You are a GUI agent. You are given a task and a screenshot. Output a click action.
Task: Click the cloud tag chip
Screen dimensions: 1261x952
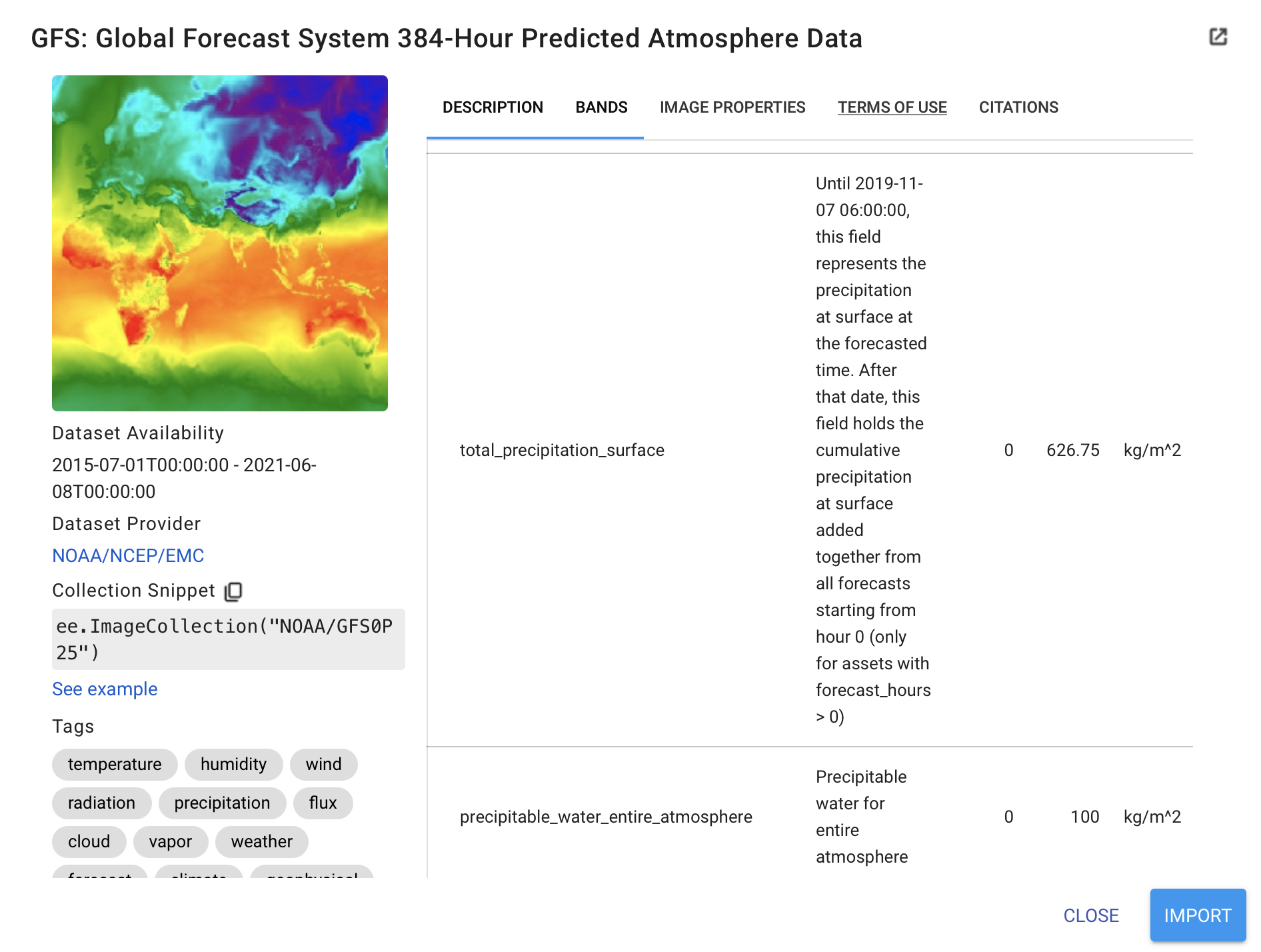click(x=89, y=841)
